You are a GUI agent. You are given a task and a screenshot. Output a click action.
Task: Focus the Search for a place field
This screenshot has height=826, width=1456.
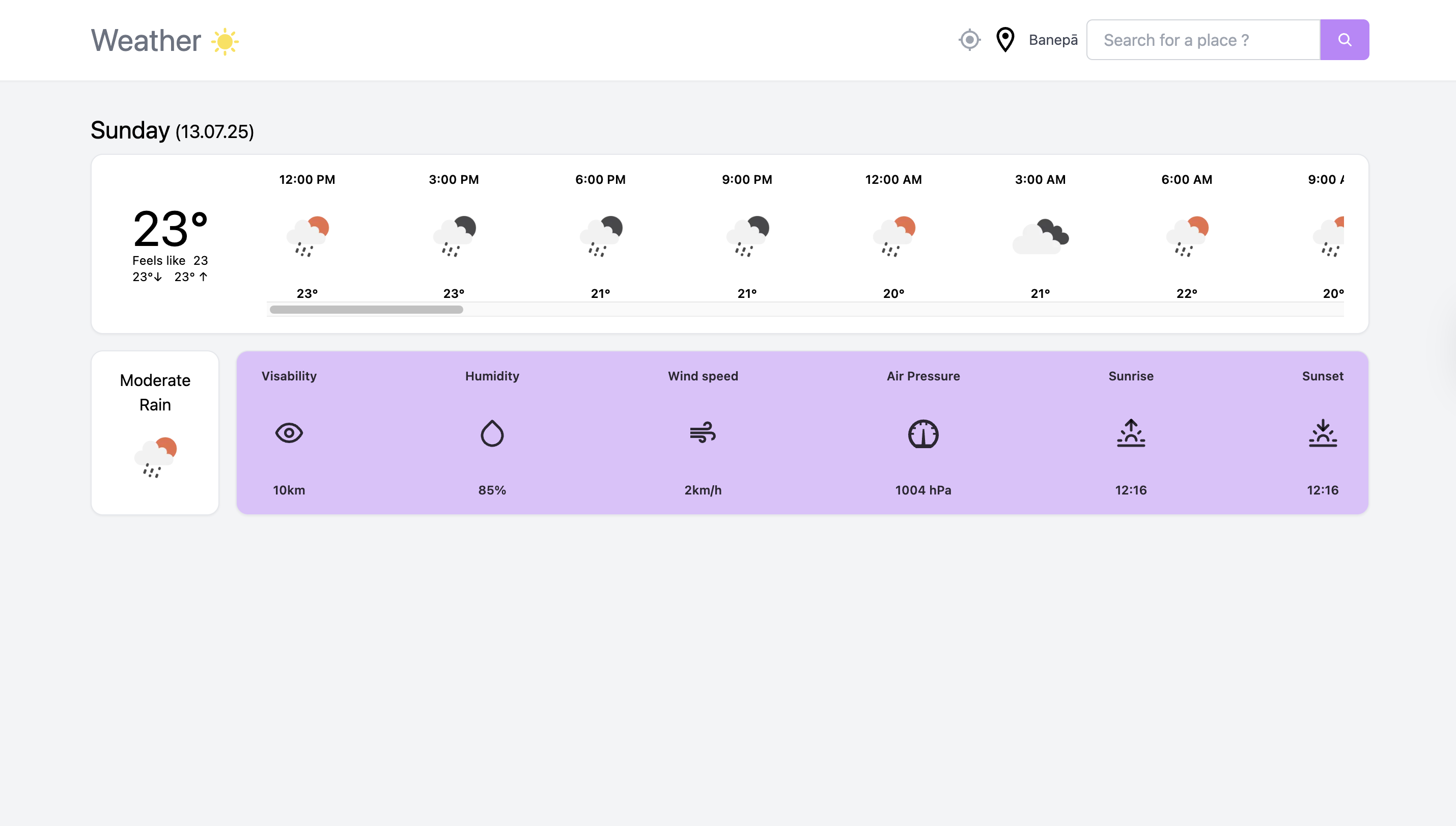[1202, 40]
